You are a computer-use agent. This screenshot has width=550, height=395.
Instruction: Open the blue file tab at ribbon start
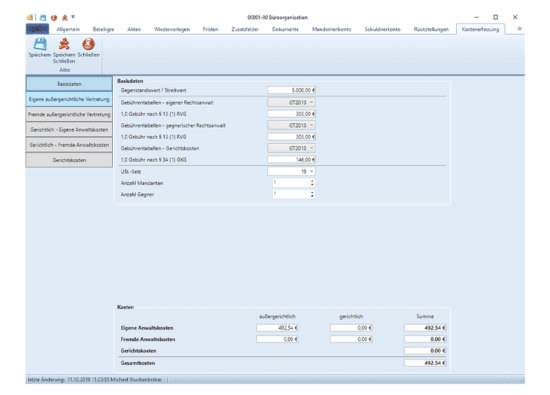[x=37, y=29]
